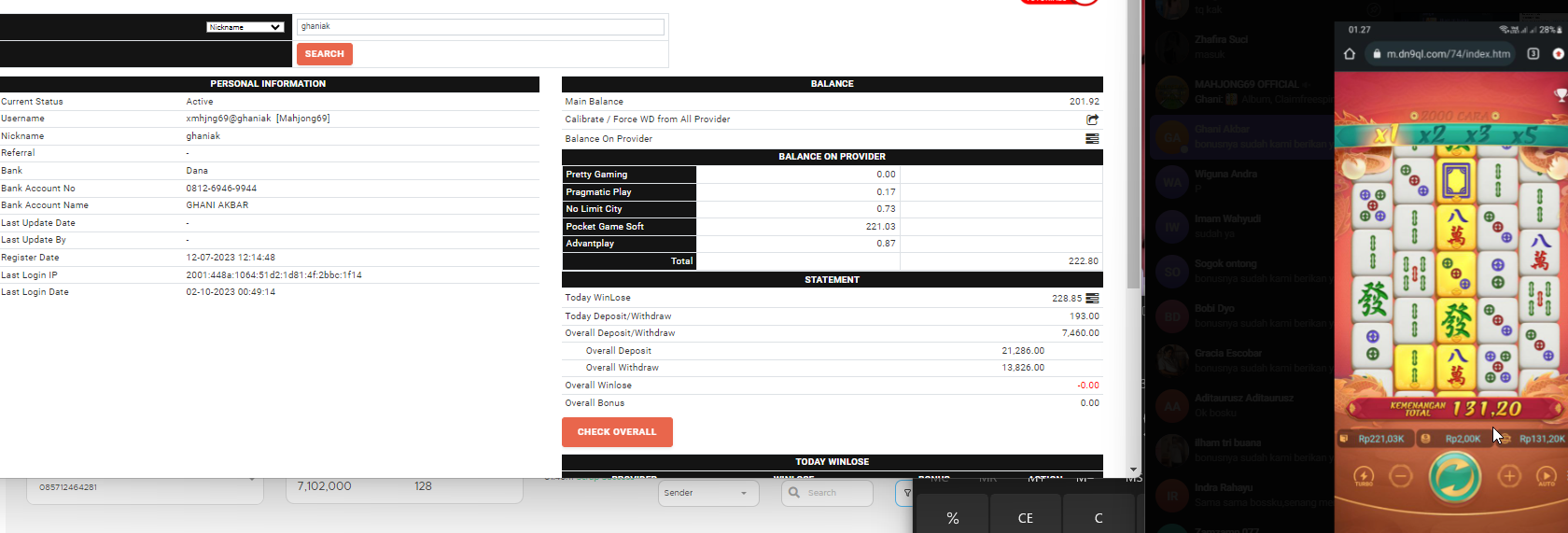Image resolution: width=1568 pixels, height=533 pixels.
Task: Click the Advantplay provider label
Action: (x=629, y=244)
